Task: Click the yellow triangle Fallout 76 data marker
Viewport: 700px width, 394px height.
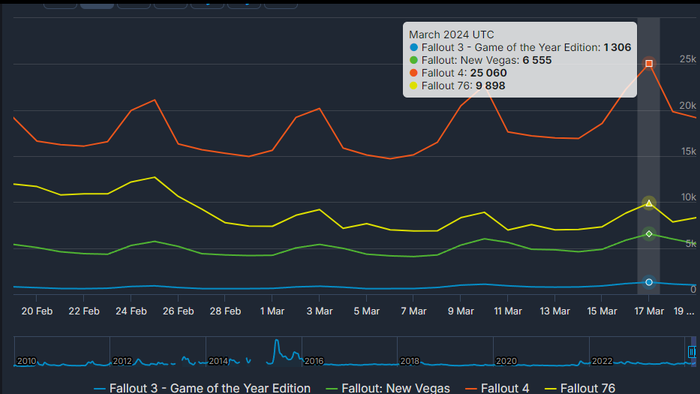Action: (649, 203)
